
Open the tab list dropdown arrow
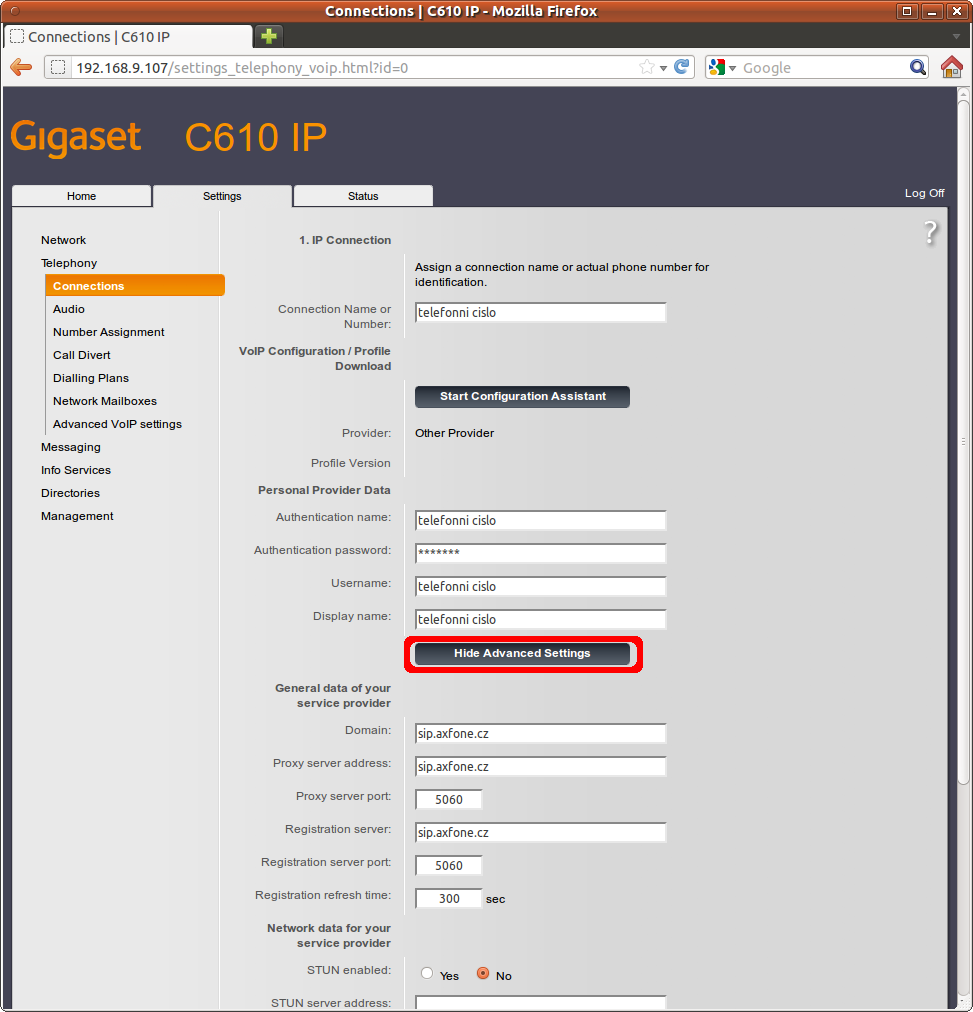pyautogui.click(x=956, y=37)
